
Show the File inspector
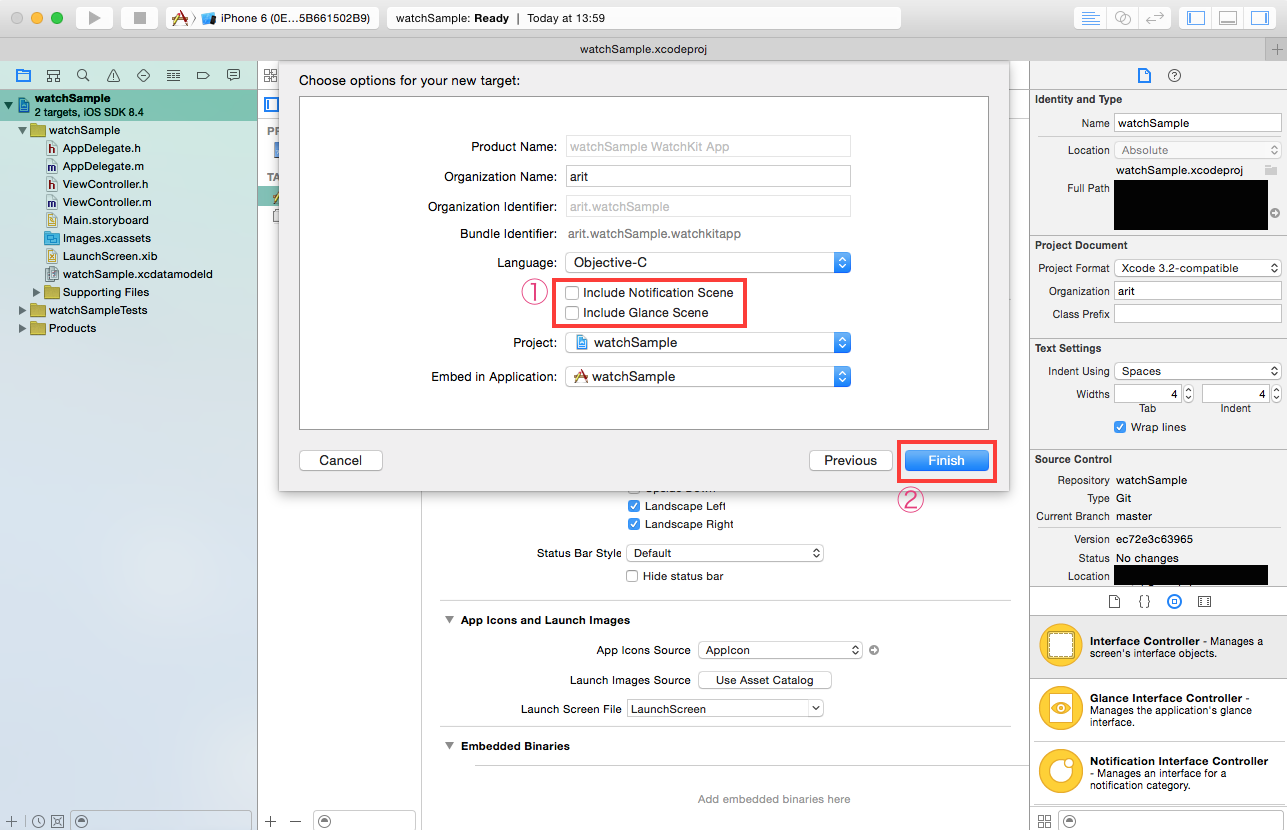pyautogui.click(x=1145, y=76)
